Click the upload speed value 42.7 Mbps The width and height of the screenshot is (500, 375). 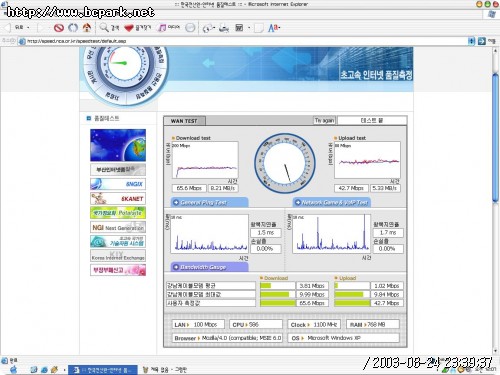pos(351,188)
